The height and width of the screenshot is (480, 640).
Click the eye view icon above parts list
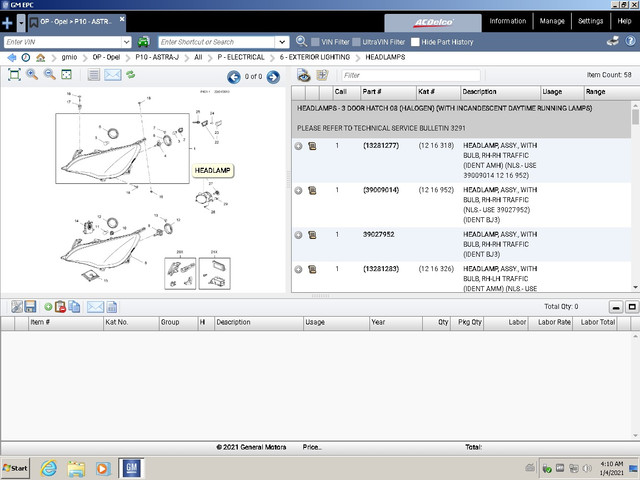tap(303, 75)
